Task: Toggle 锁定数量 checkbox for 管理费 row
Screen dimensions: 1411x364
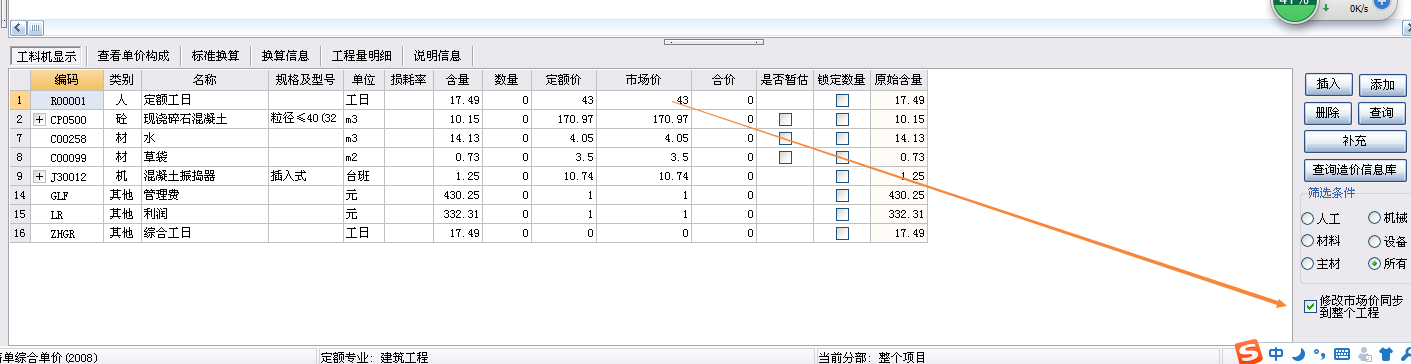Action: coord(842,195)
